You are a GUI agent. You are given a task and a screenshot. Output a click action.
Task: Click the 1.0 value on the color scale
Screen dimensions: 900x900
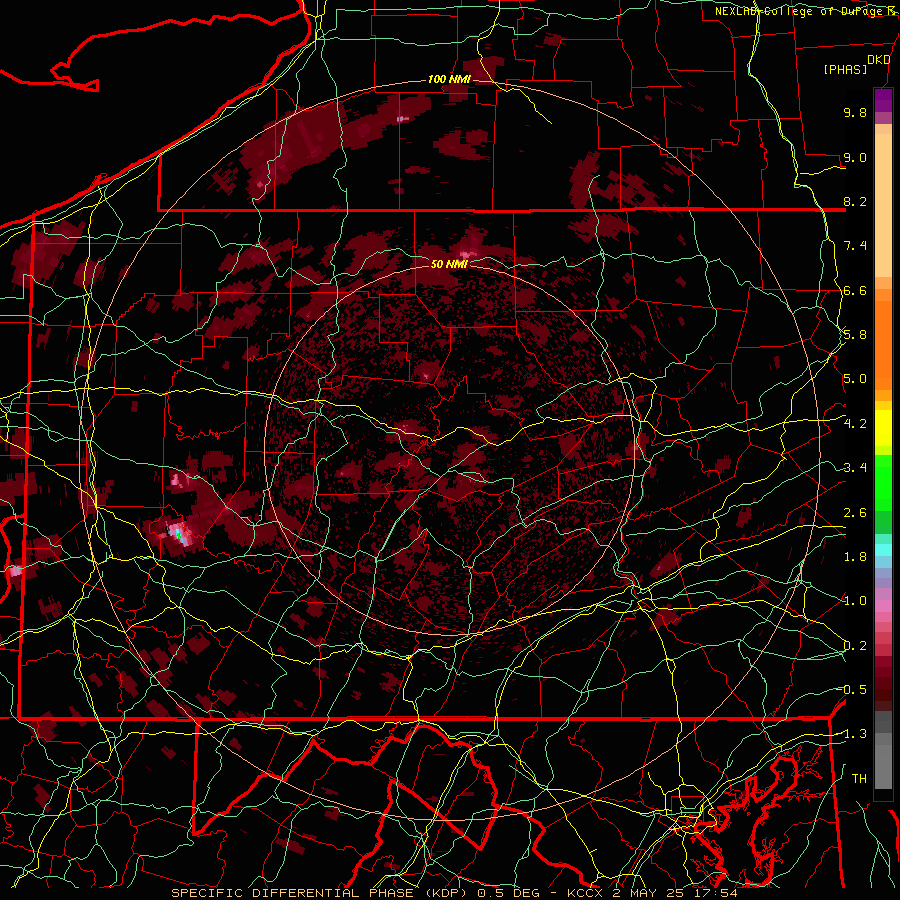(x=855, y=601)
